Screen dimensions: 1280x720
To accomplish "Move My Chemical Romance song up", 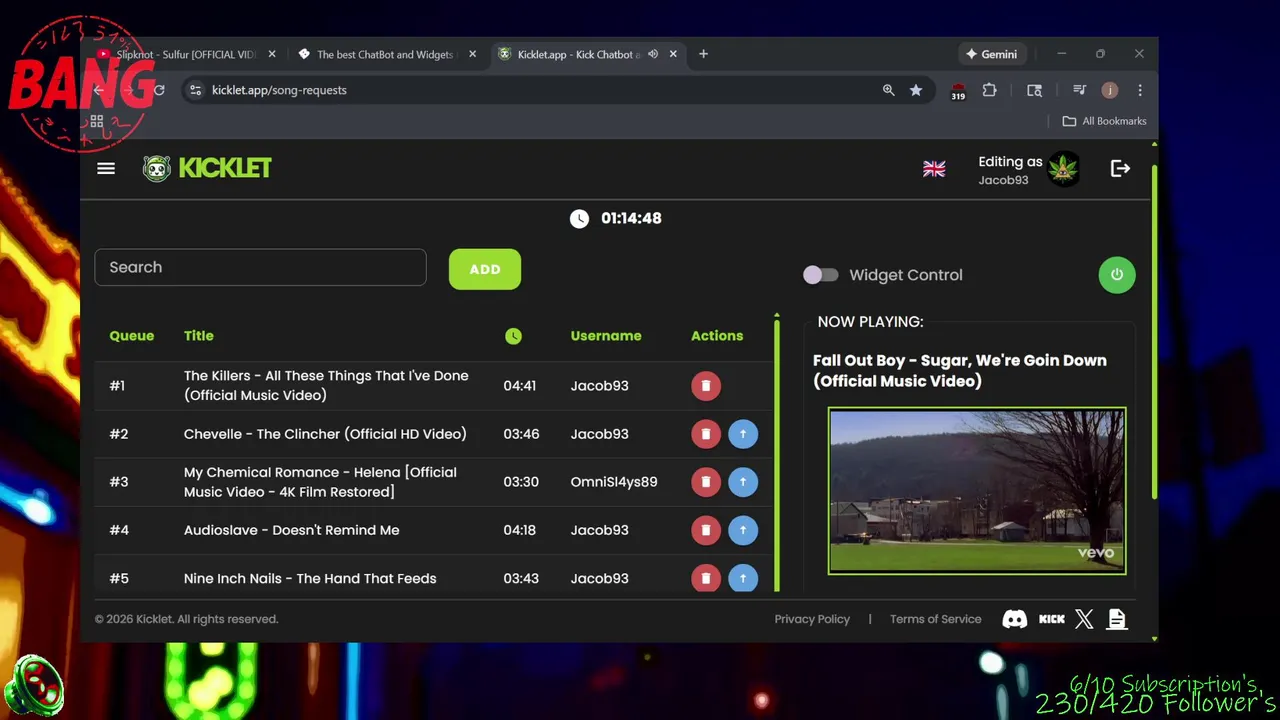I will (743, 482).
